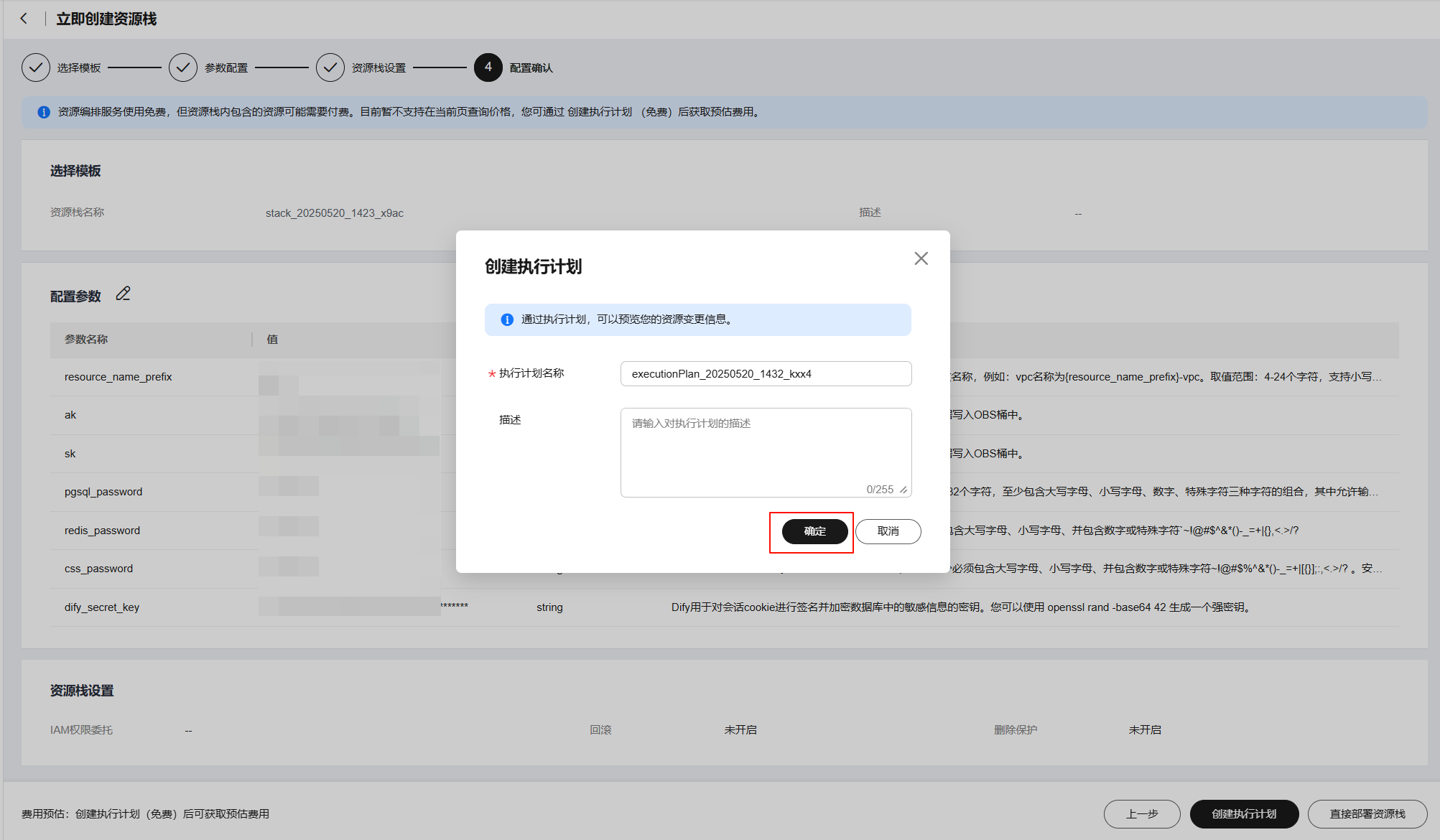
Task: Click the pencil edit icon beside 配置参数
Action: [x=123, y=294]
